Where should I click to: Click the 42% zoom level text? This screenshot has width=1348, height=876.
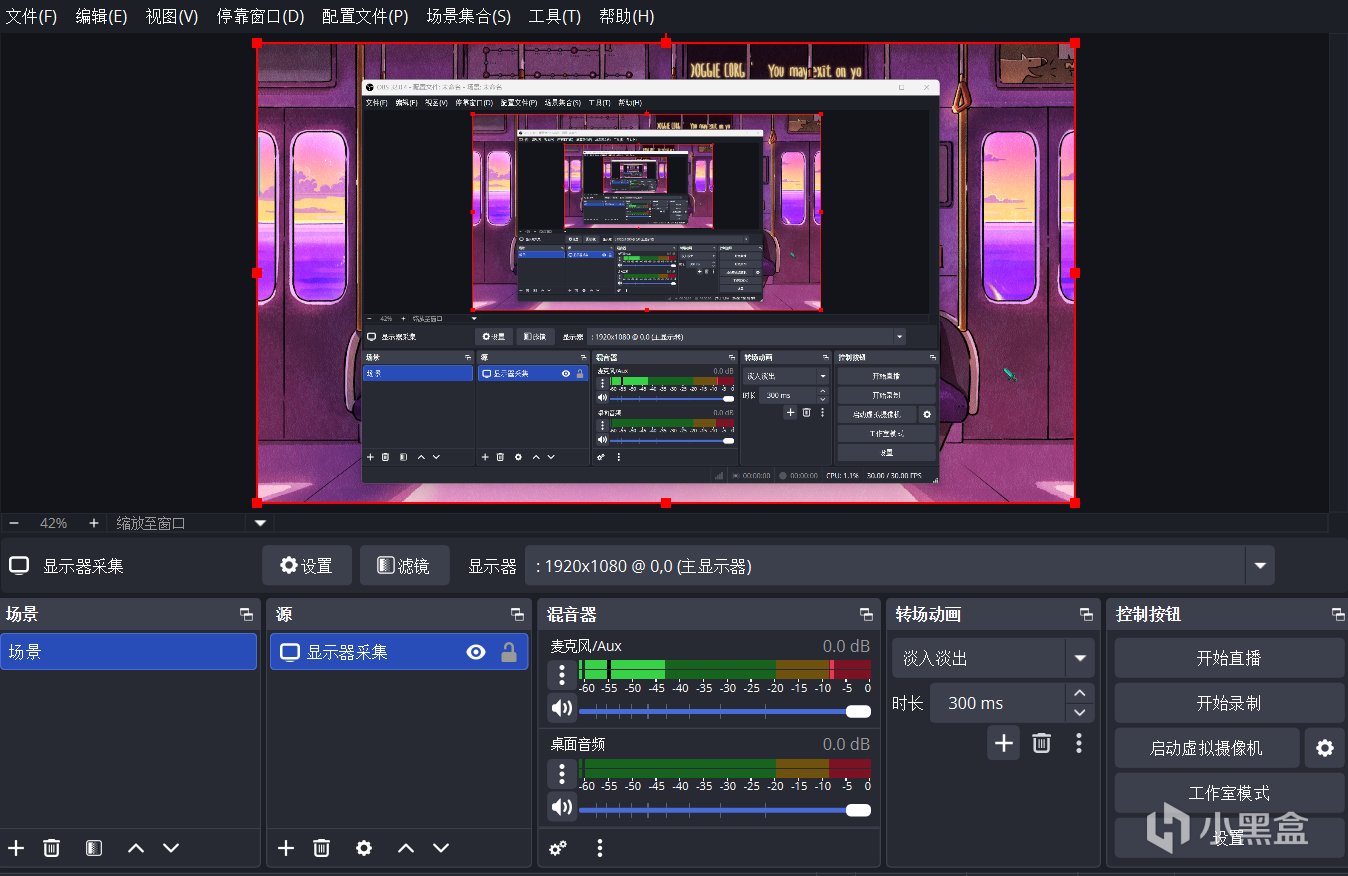pyautogui.click(x=53, y=523)
